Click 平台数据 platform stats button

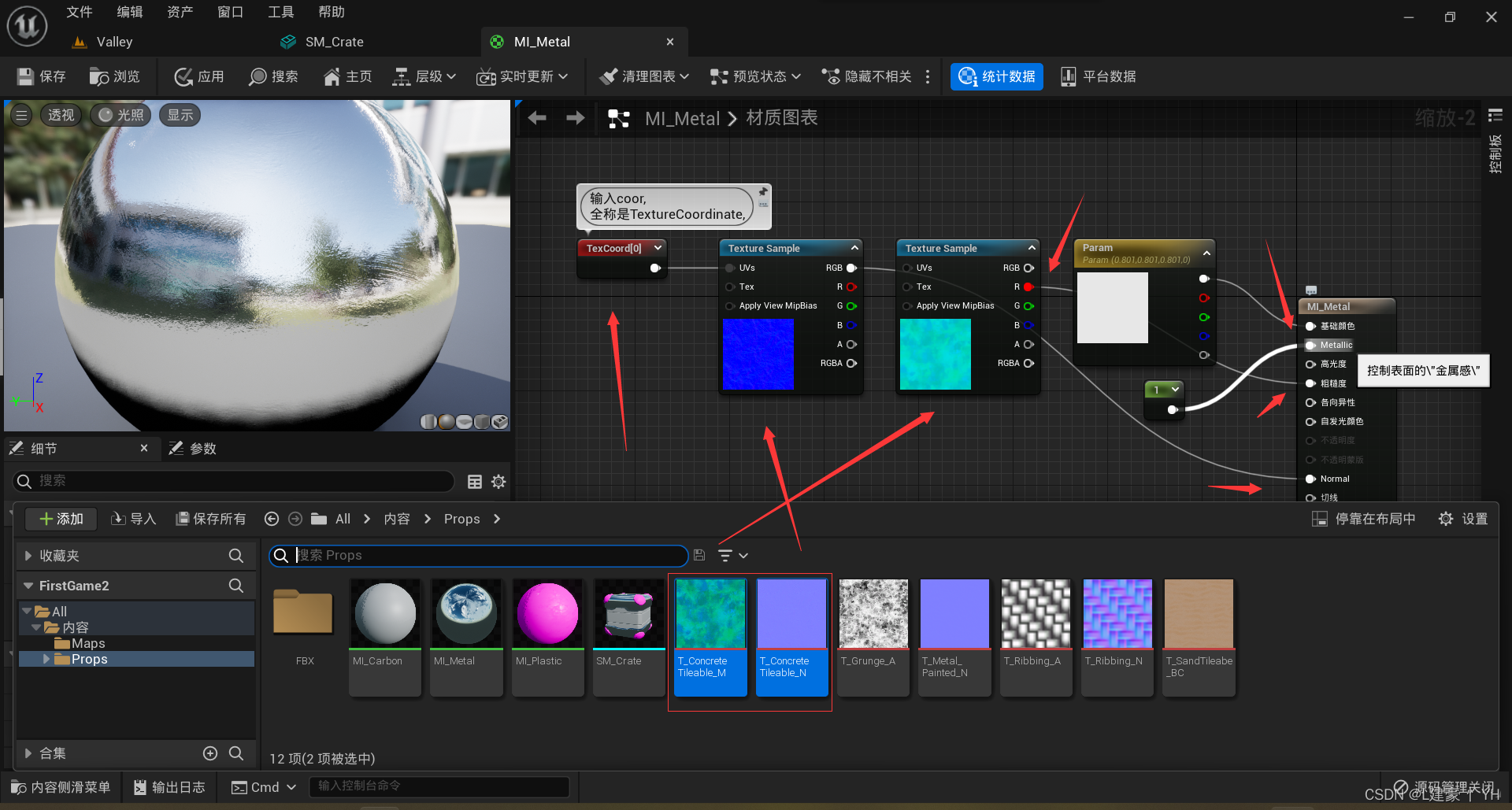coord(1098,76)
